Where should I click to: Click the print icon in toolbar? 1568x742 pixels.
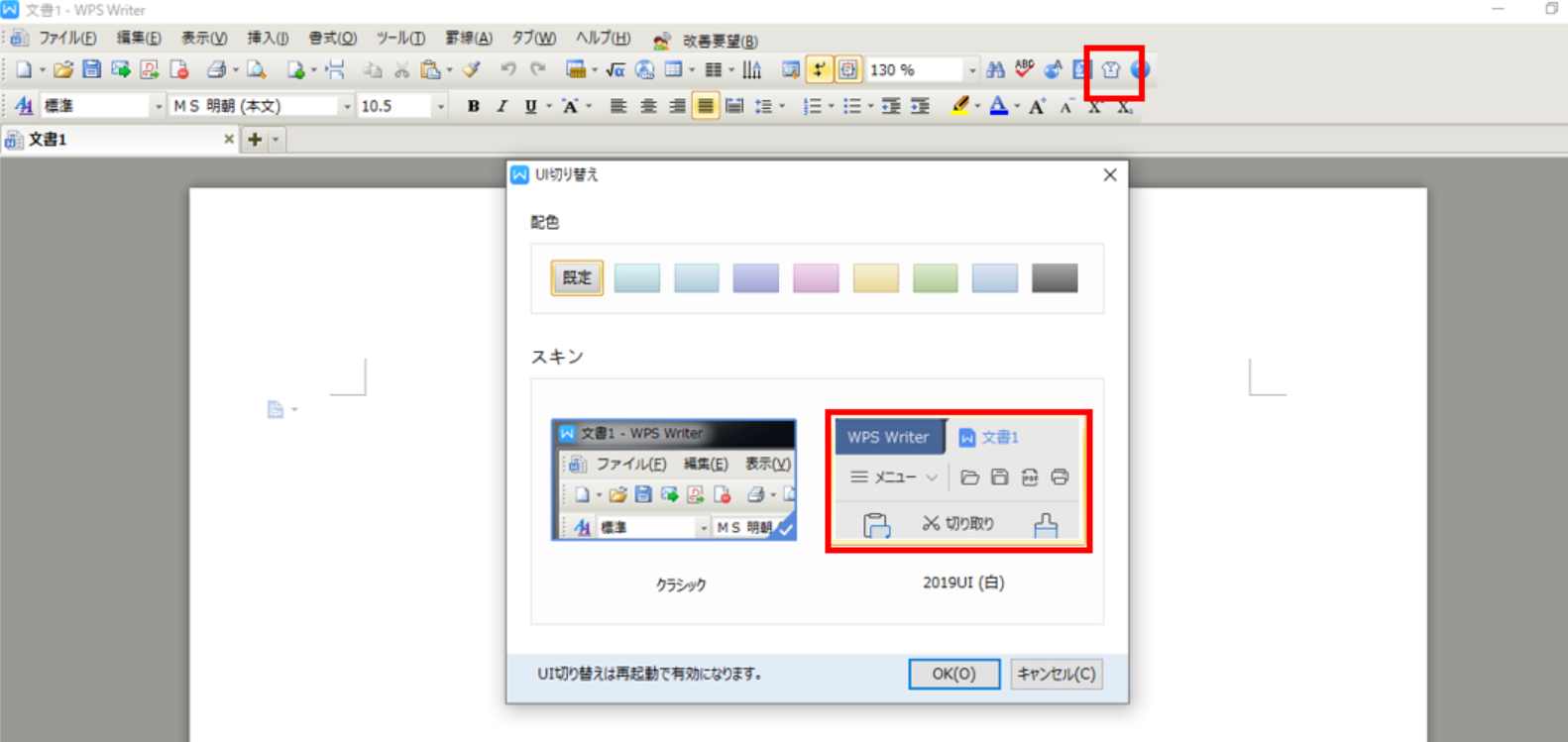216,69
